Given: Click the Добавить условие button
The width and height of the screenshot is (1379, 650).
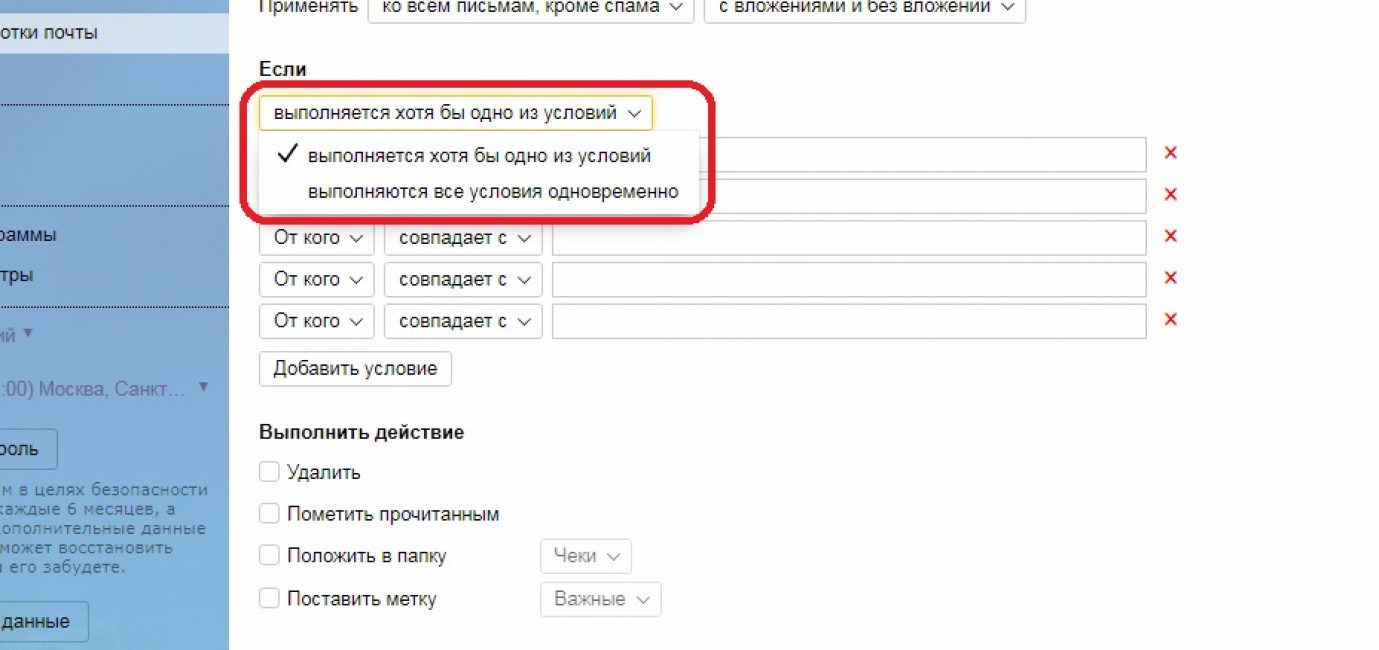Looking at the screenshot, I should [355, 368].
